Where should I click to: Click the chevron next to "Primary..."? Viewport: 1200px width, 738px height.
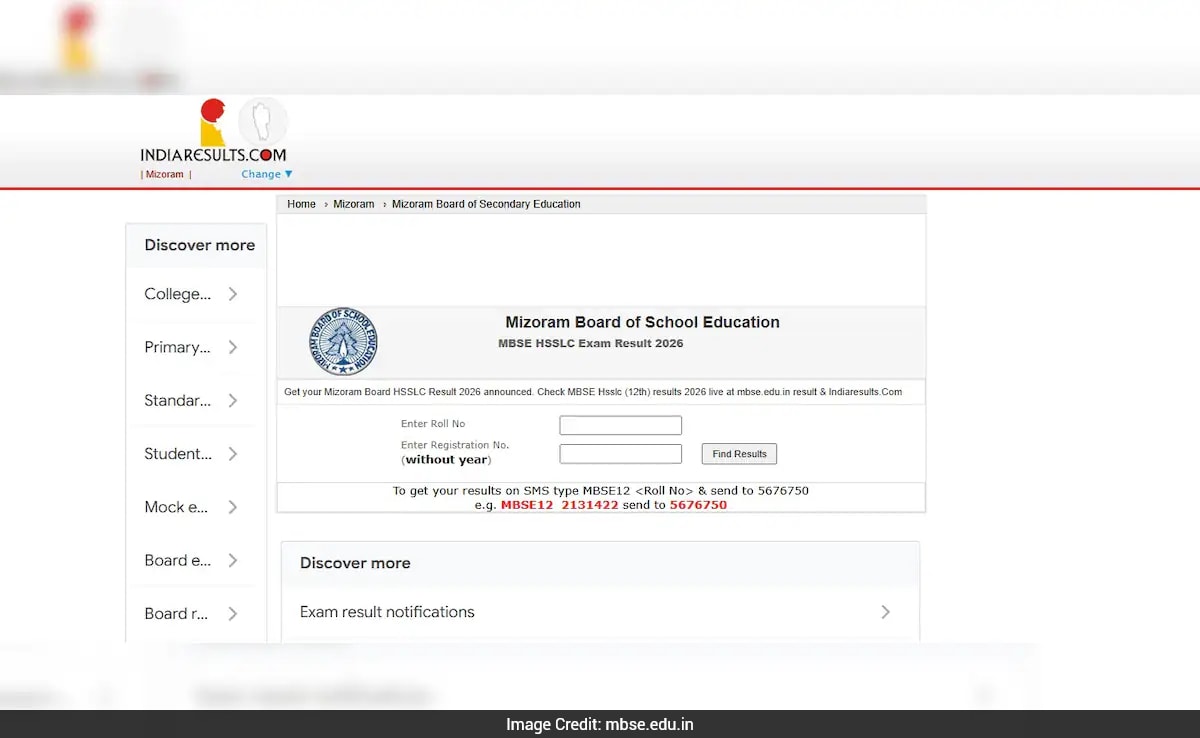[232, 347]
